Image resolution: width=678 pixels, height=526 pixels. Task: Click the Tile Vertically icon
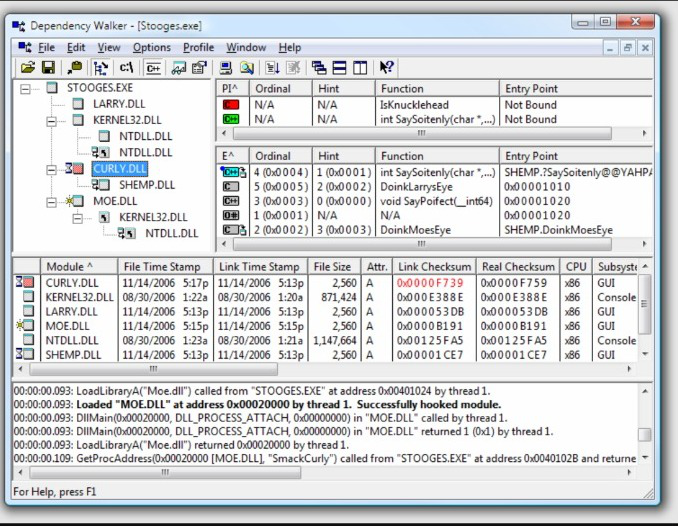coord(360,67)
